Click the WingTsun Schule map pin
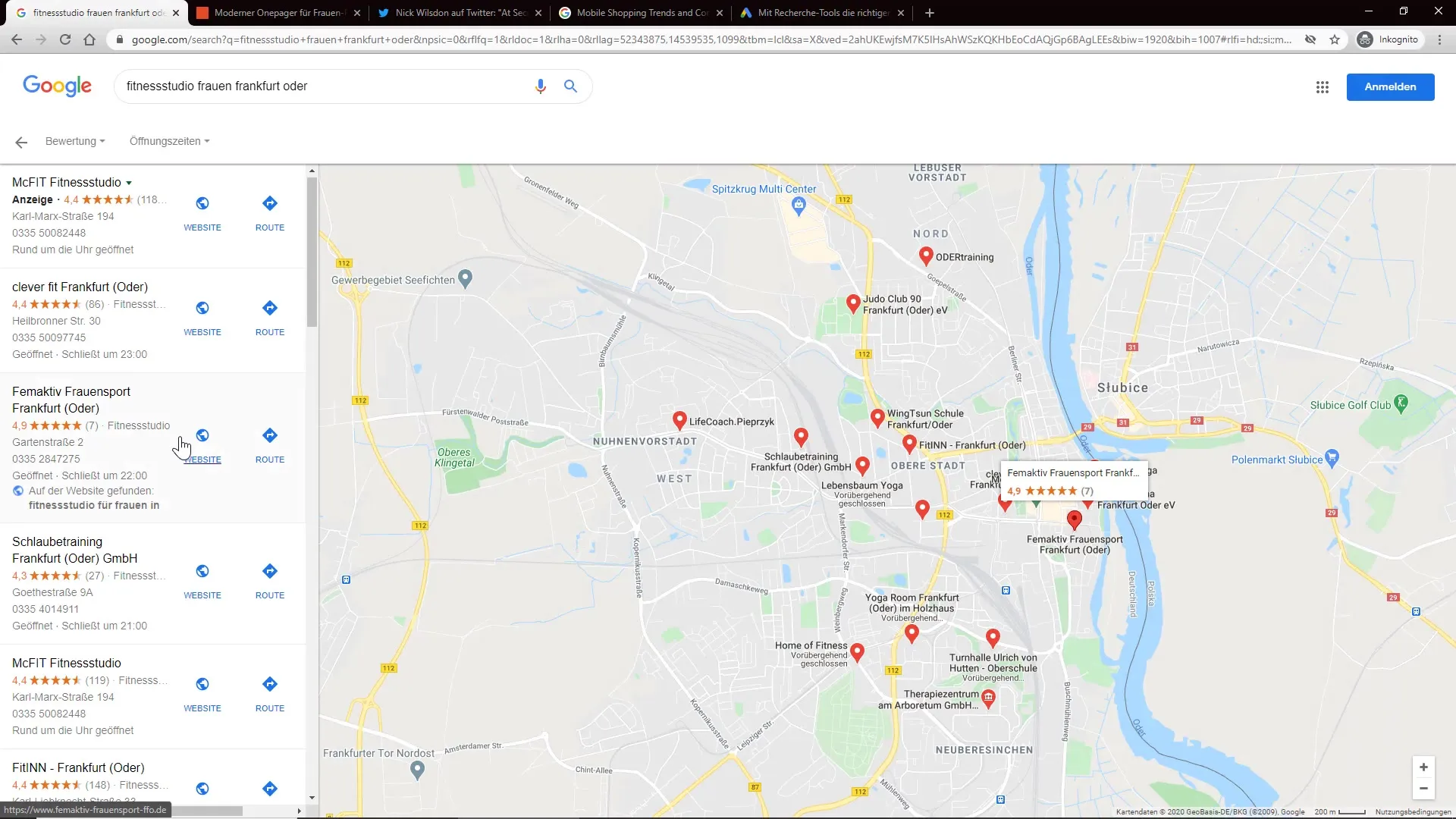The width and height of the screenshot is (1456, 819). [x=877, y=418]
